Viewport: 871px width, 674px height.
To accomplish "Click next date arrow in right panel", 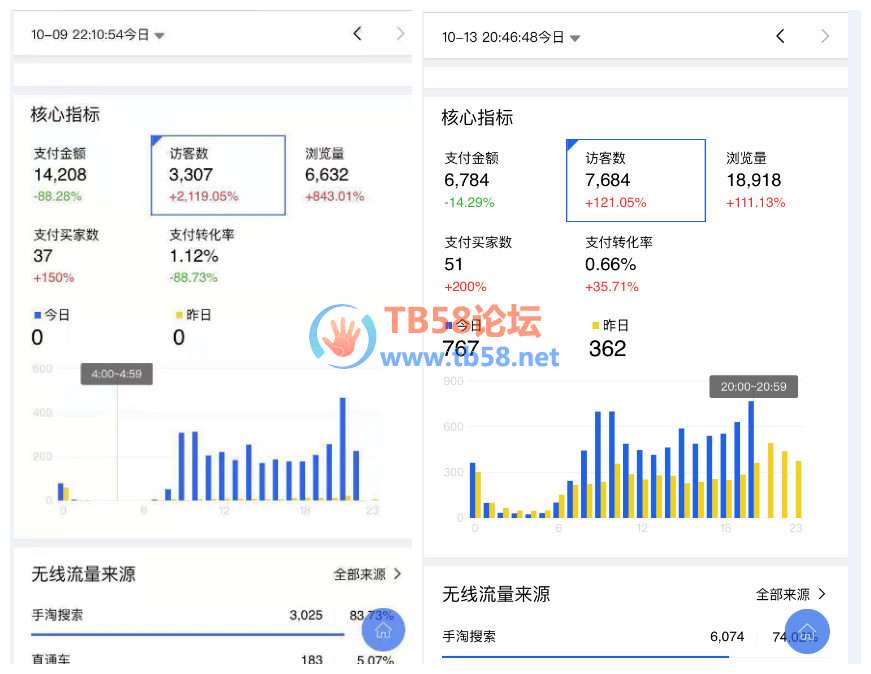I will (824, 37).
